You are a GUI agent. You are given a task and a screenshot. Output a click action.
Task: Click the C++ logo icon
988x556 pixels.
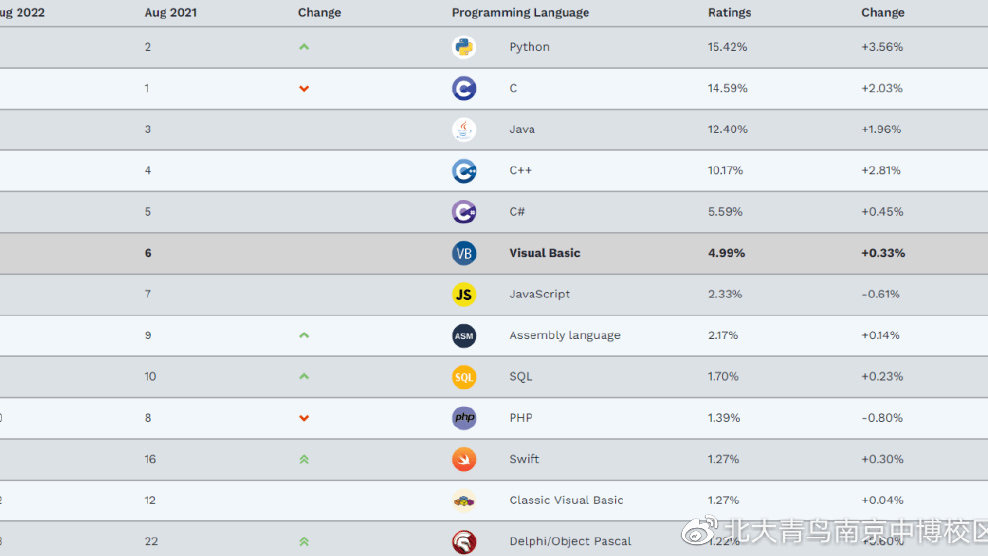tap(464, 171)
